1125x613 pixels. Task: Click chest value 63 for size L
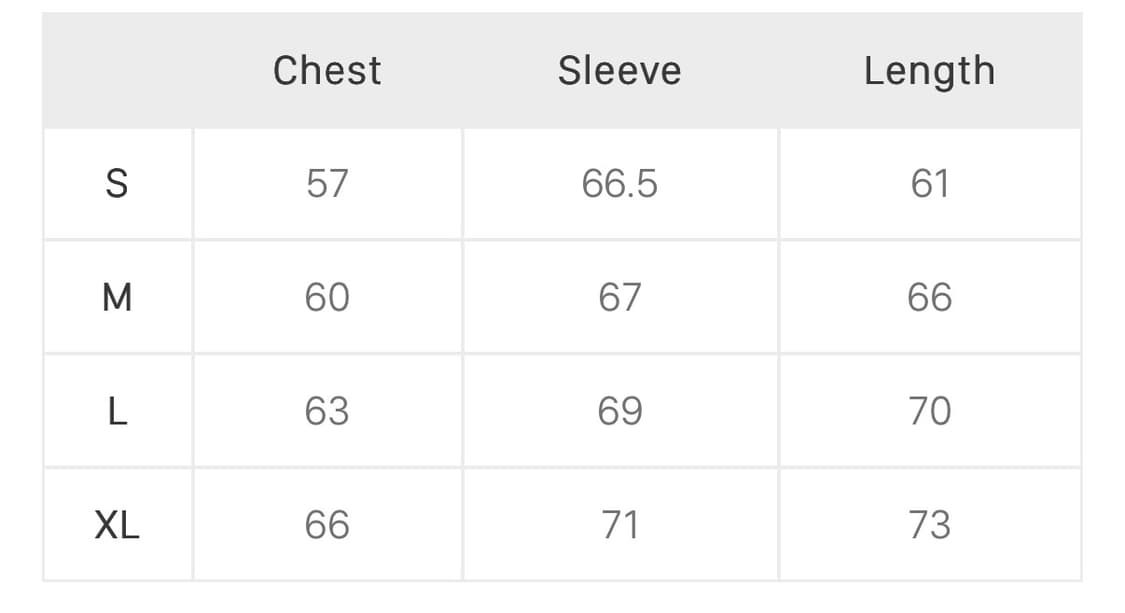click(x=327, y=411)
